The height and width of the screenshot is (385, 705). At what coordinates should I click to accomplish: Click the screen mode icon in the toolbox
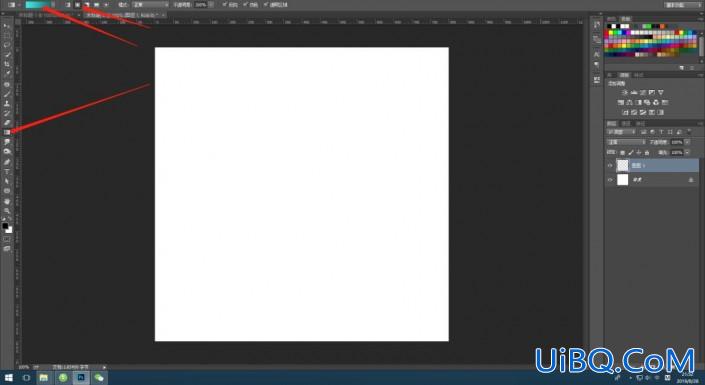click(7, 248)
